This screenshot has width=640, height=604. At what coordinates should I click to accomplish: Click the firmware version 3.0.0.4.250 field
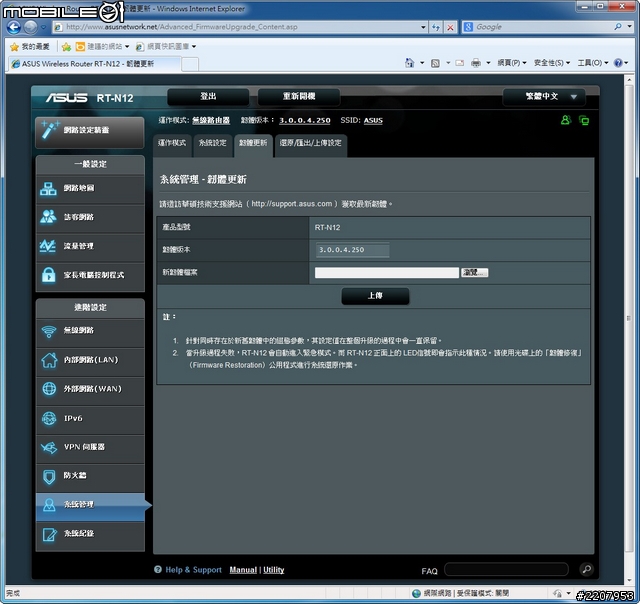pyautogui.click(x=352, y=250)
